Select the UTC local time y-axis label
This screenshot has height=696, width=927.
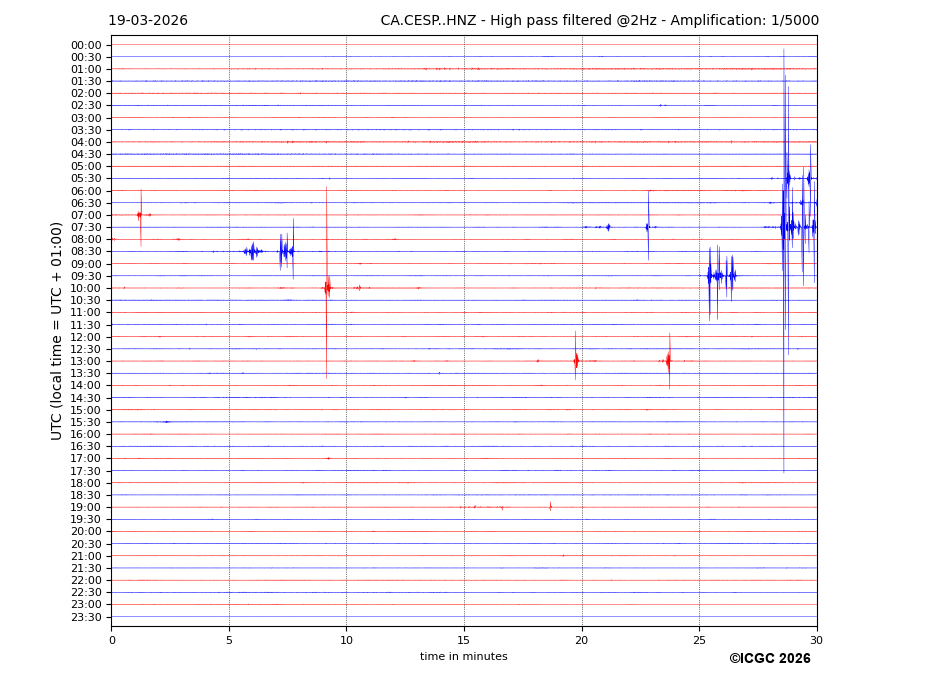tap(58, 331)
